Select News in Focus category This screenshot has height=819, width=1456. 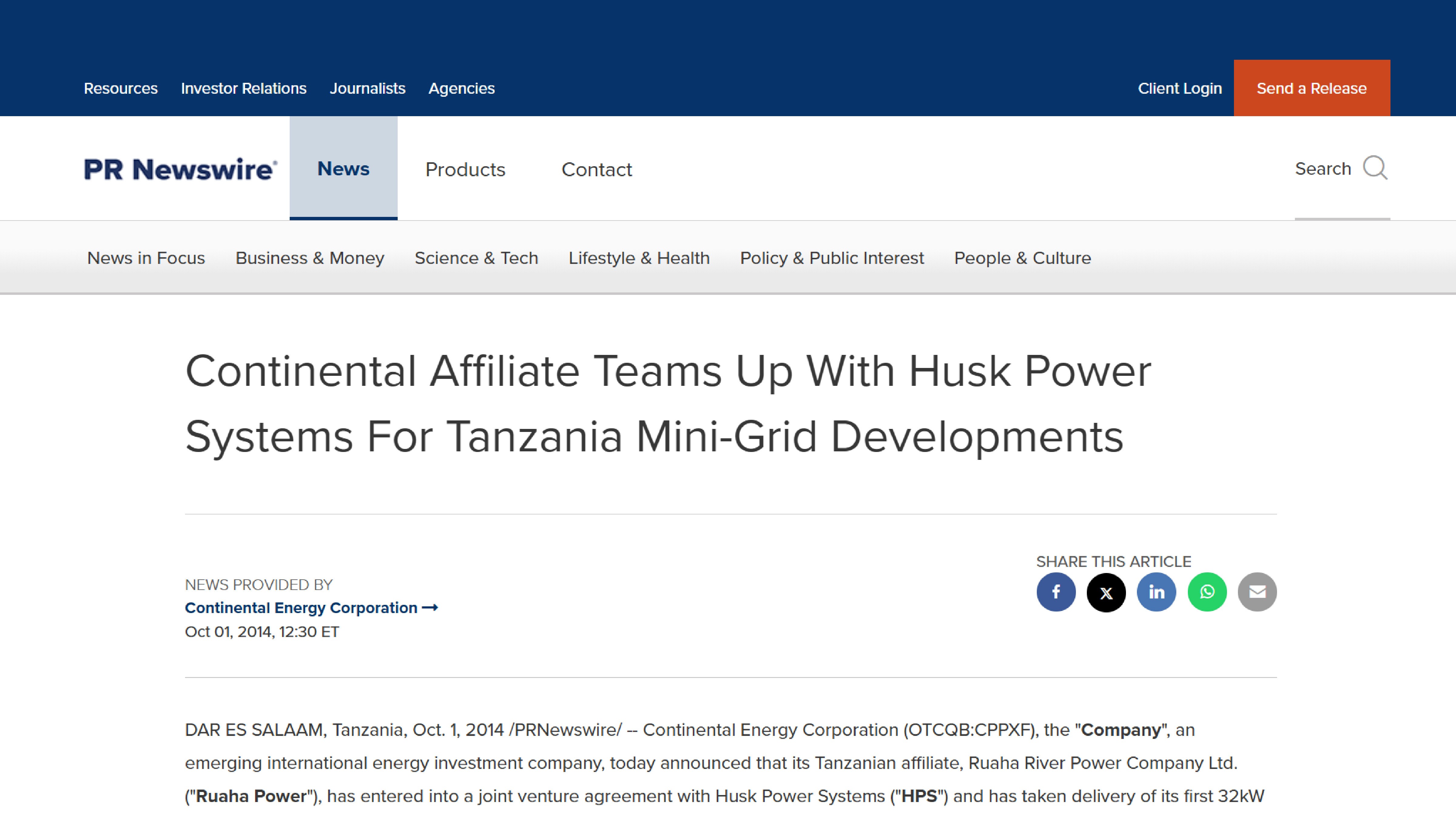click(146, 258)
